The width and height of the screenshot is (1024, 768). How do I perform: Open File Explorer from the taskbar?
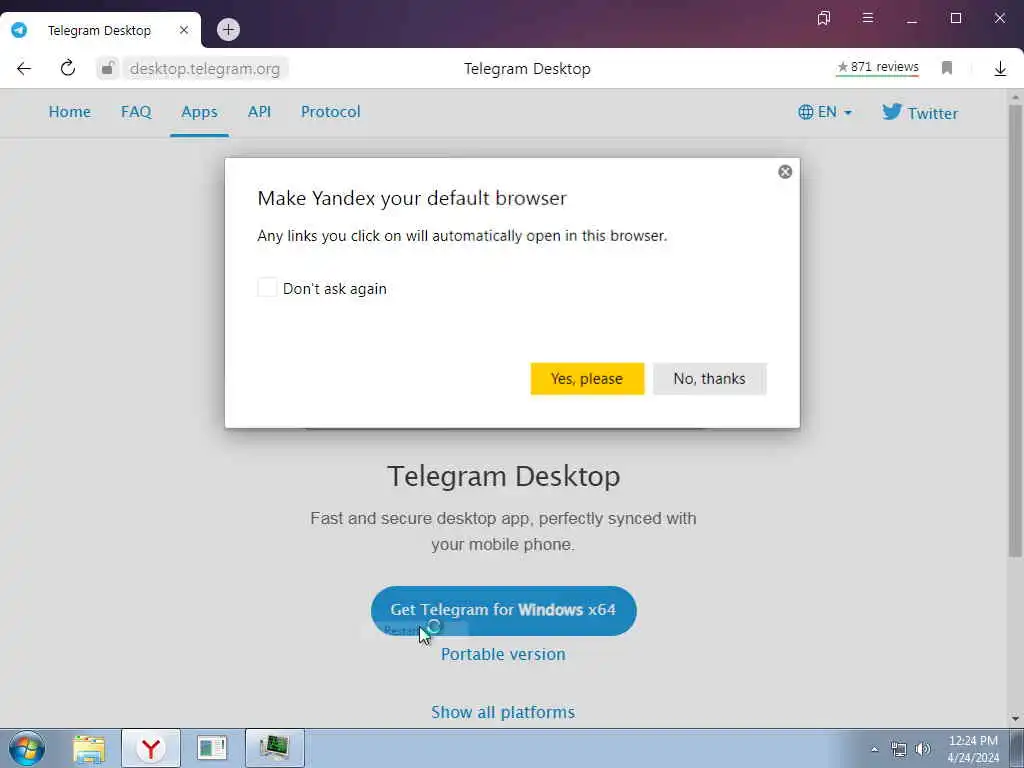pyautogui.click(x=89, y=748)
